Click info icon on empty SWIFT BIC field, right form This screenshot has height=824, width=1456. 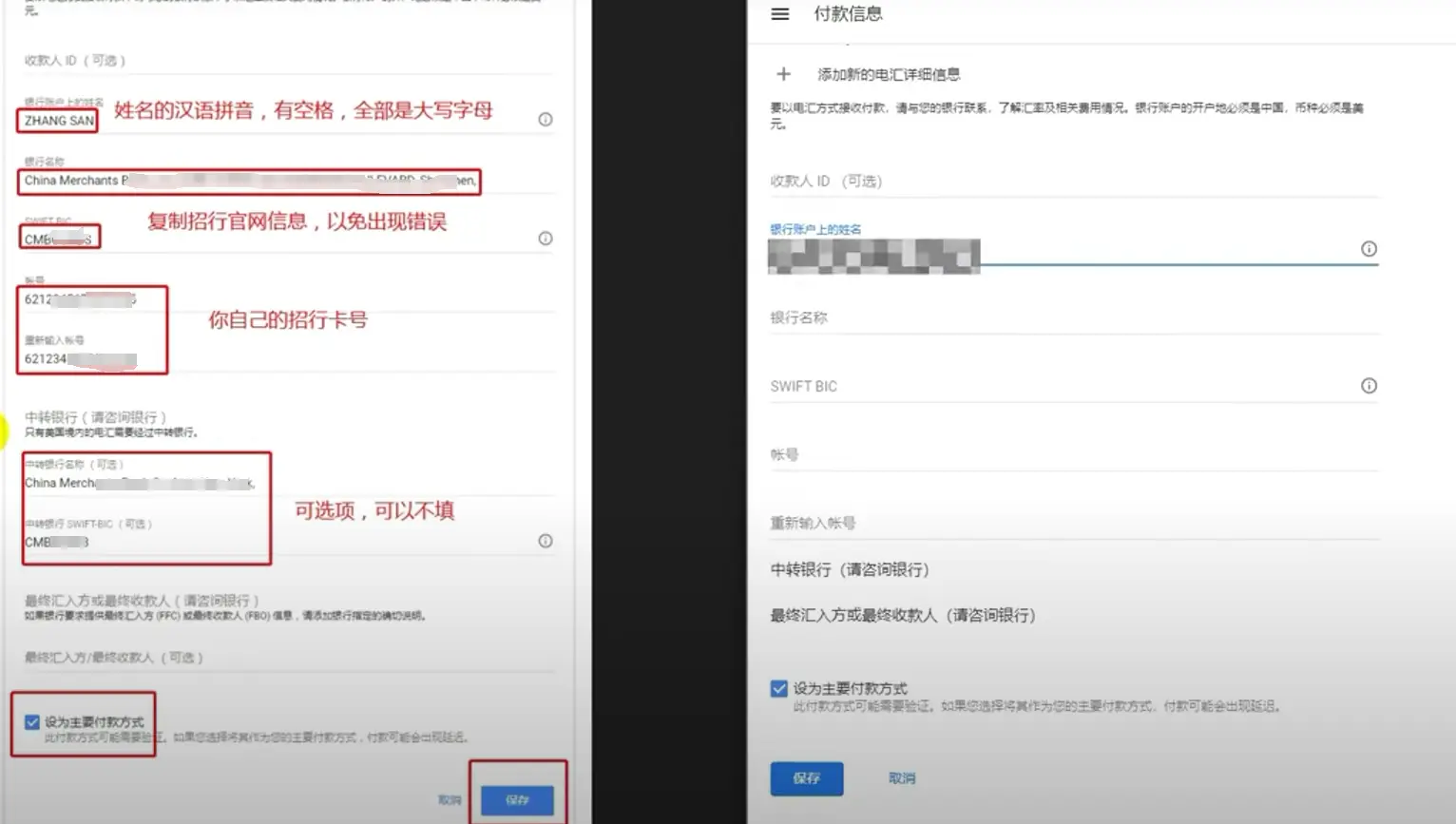[1369, 386]
